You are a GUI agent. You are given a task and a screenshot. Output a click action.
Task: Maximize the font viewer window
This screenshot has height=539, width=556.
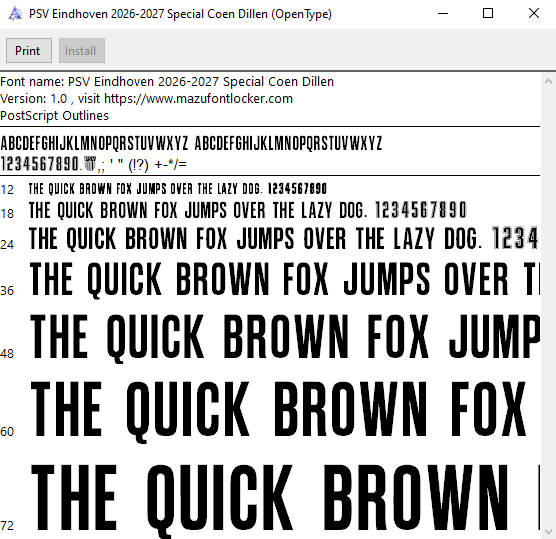[488, 14]
